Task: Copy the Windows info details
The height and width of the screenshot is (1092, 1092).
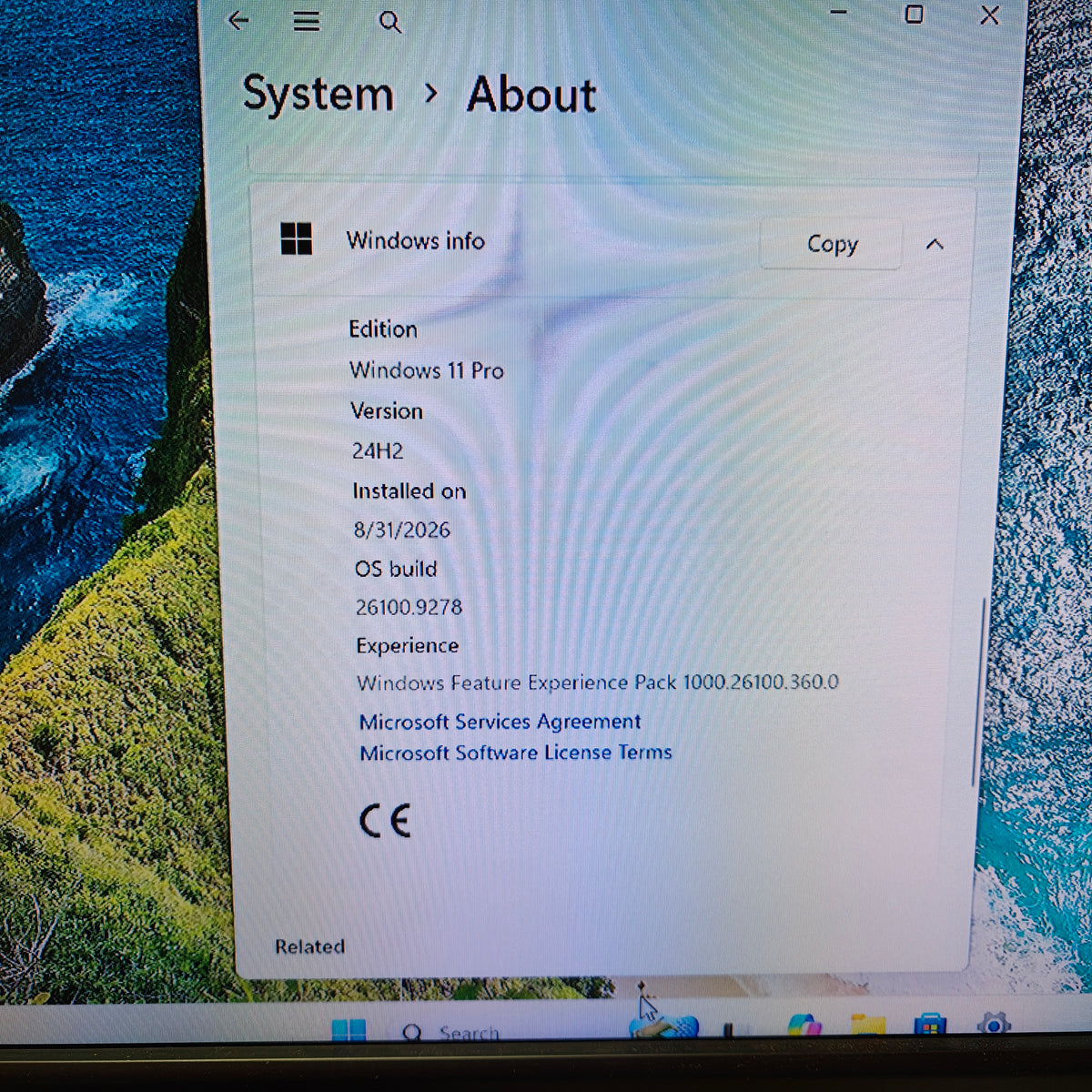Action: [x=831, y=244]
